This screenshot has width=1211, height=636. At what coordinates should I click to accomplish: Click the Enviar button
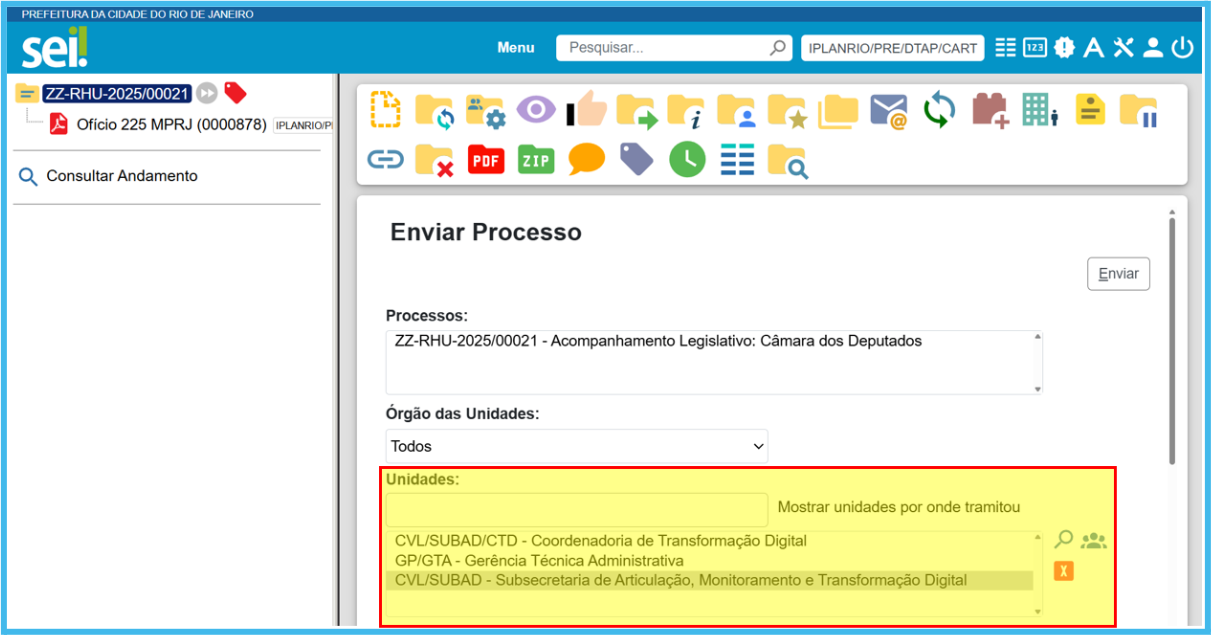coord(1118,274)
